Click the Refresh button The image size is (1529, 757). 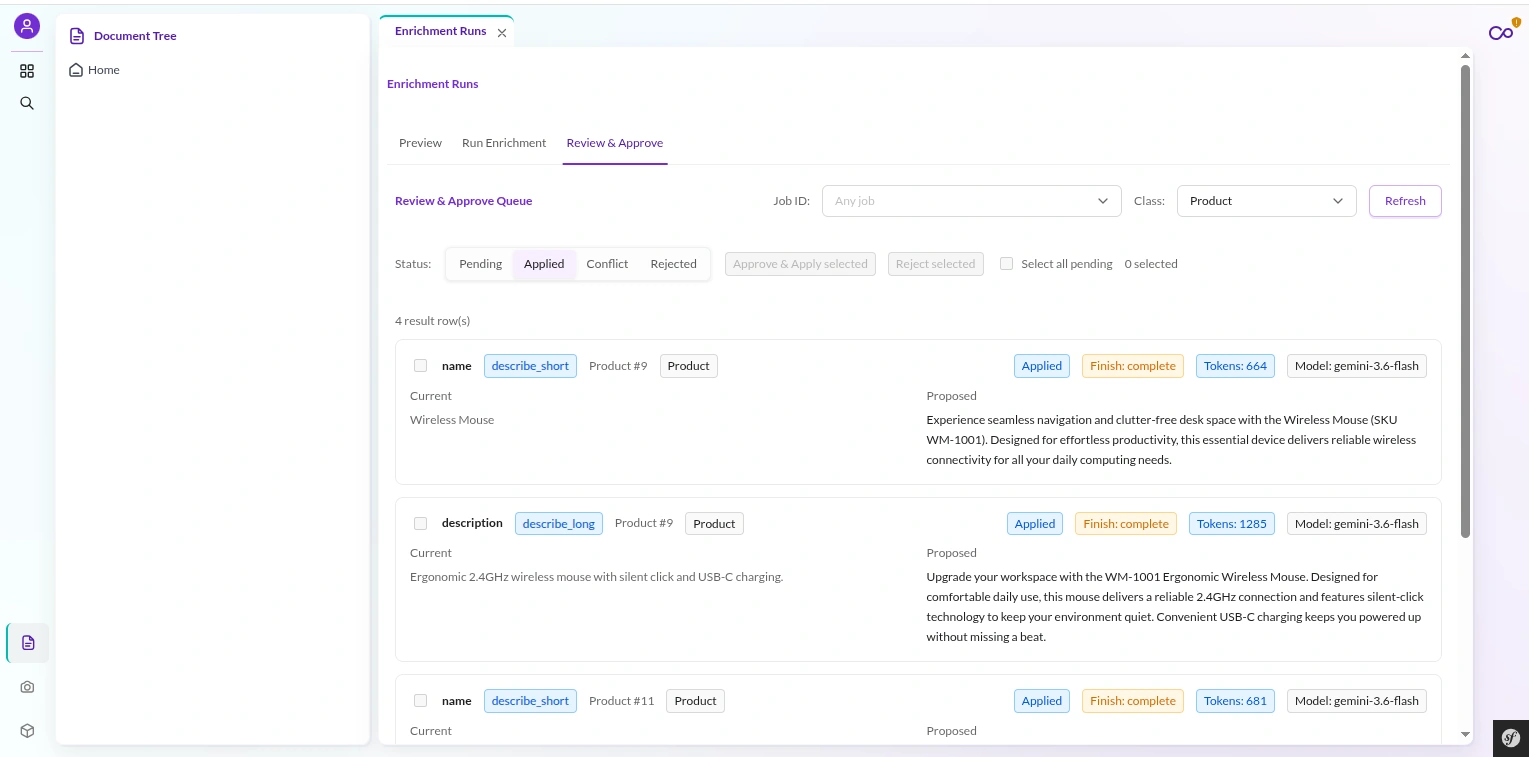(x=1405, y=201)
